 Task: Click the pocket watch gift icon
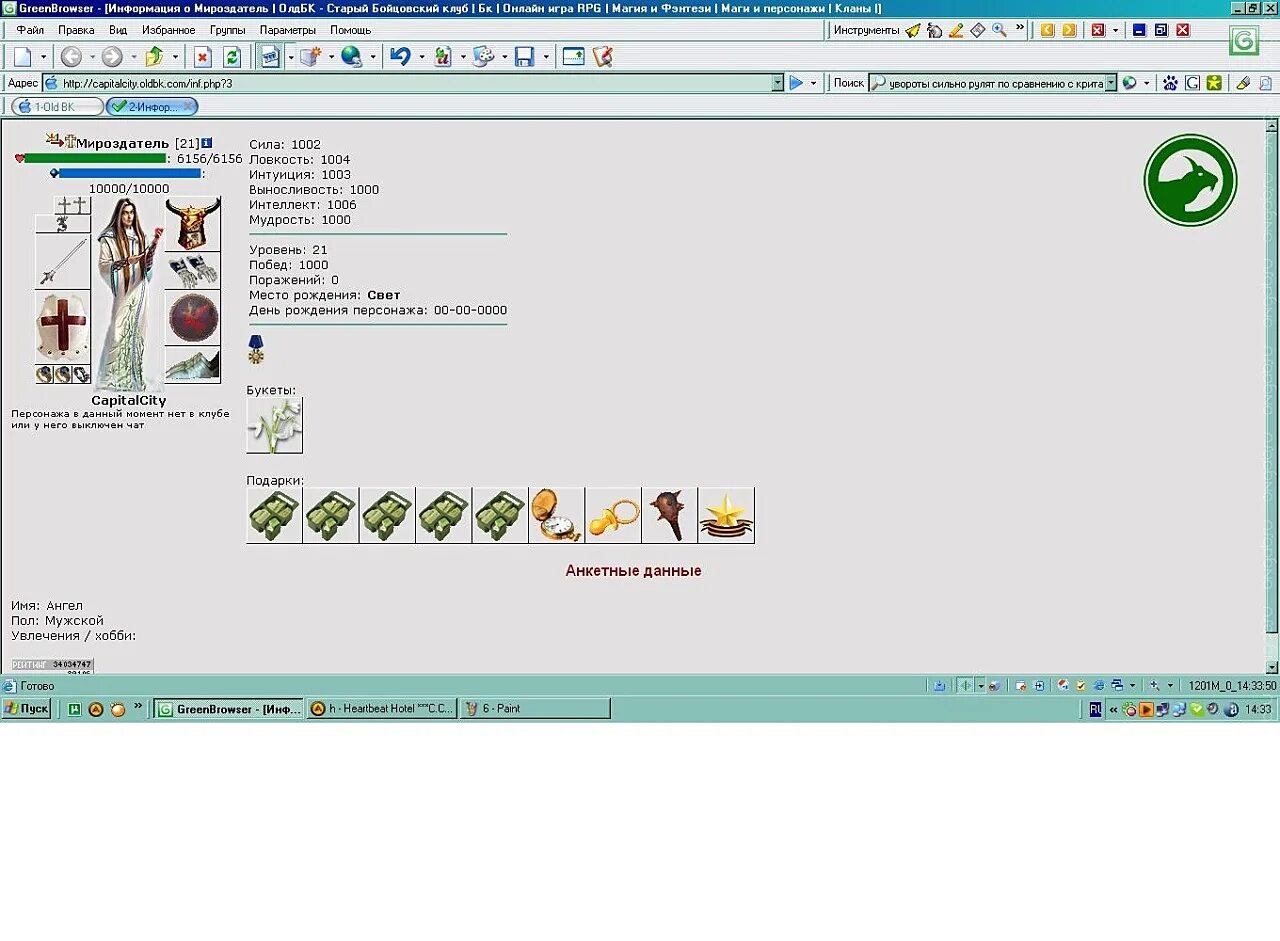point(556,515)
